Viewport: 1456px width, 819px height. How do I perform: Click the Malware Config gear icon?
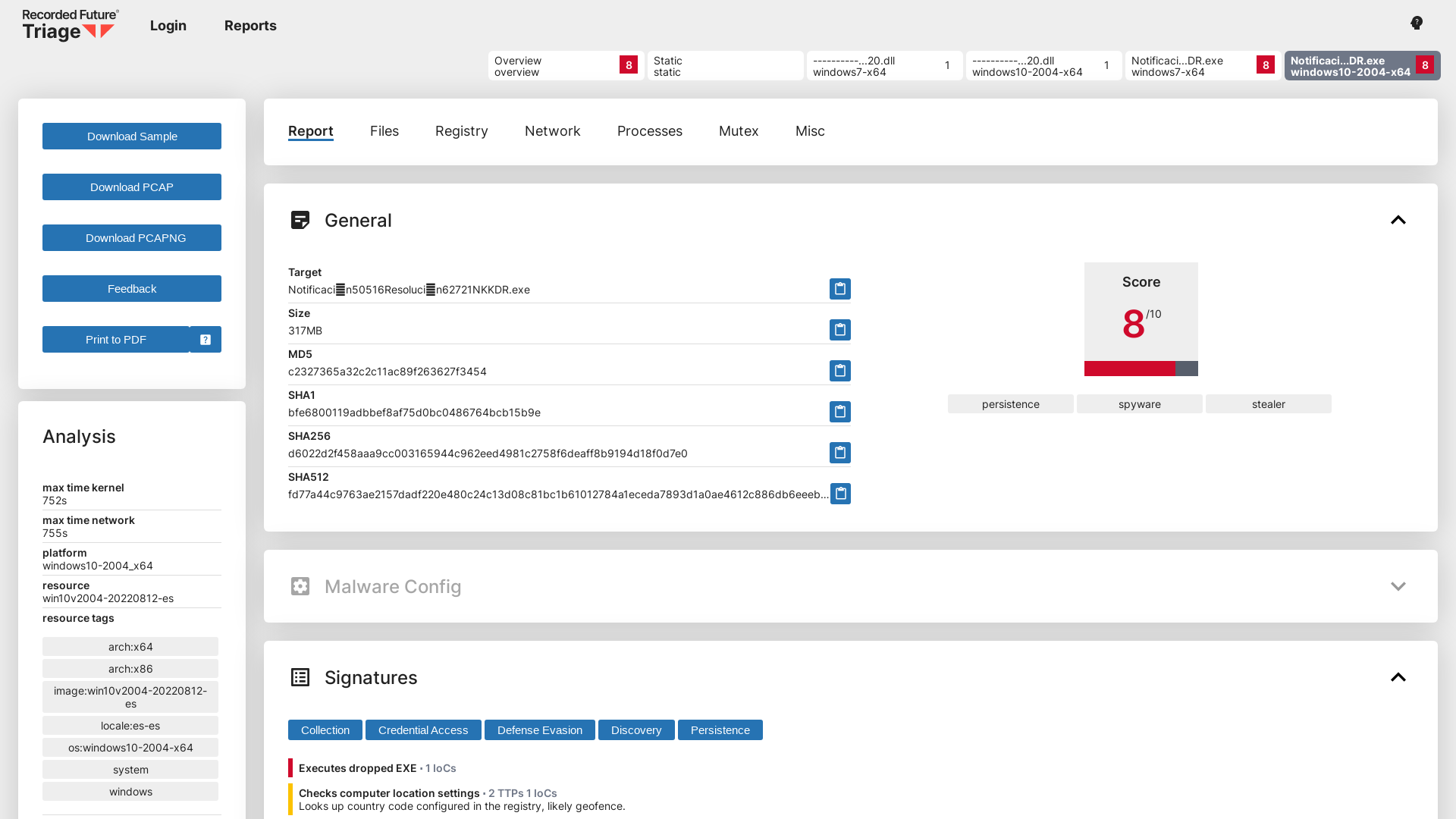pos(300,586)
